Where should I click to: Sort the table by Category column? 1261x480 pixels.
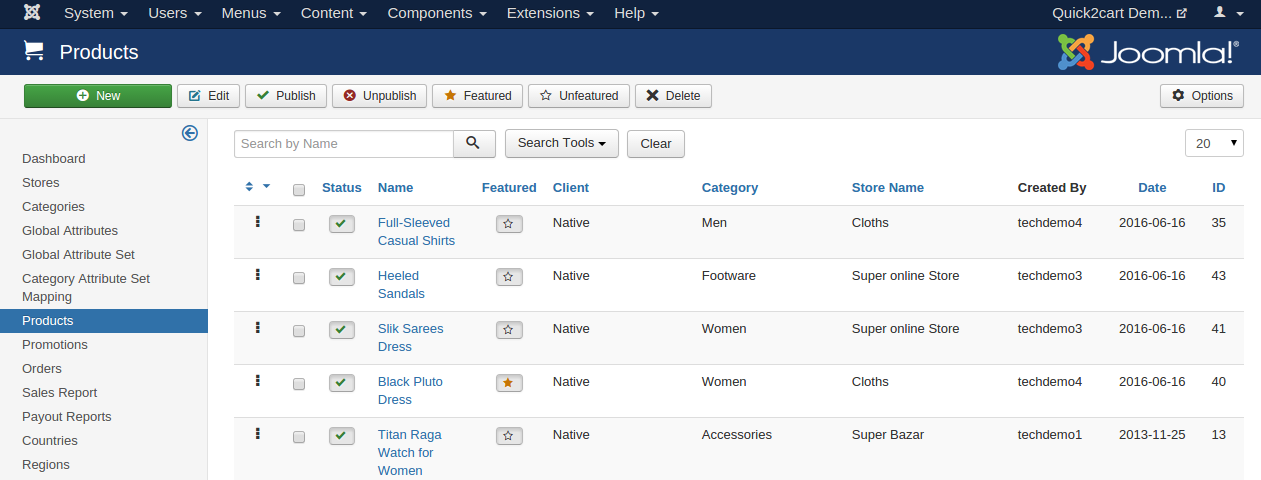coord(729,187)
